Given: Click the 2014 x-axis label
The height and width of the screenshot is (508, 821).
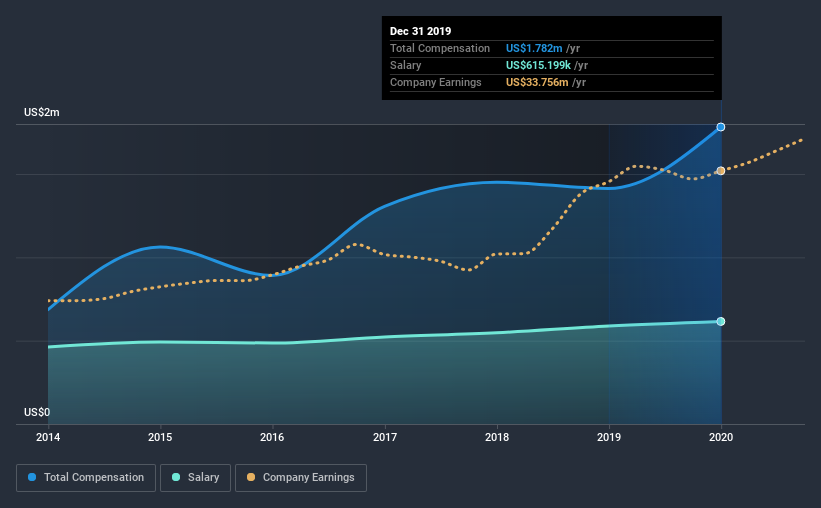Looking at the screenshot, I should point(48,437).
